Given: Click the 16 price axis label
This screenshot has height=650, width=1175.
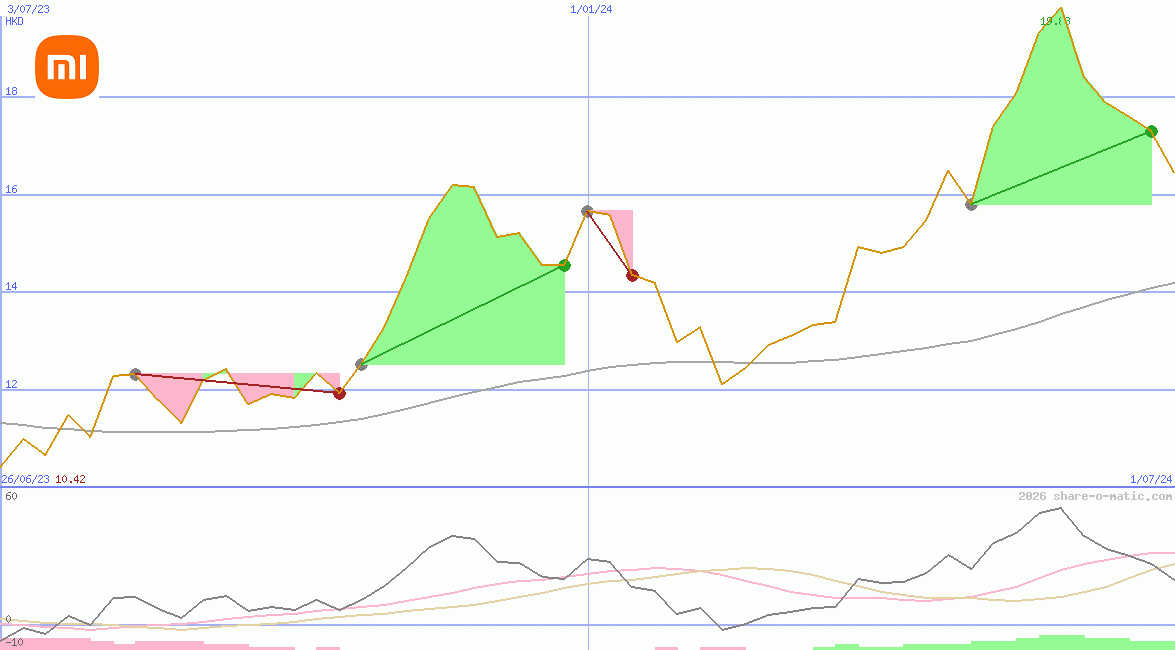Looking at the screenshot, I should tap(11, 190).
